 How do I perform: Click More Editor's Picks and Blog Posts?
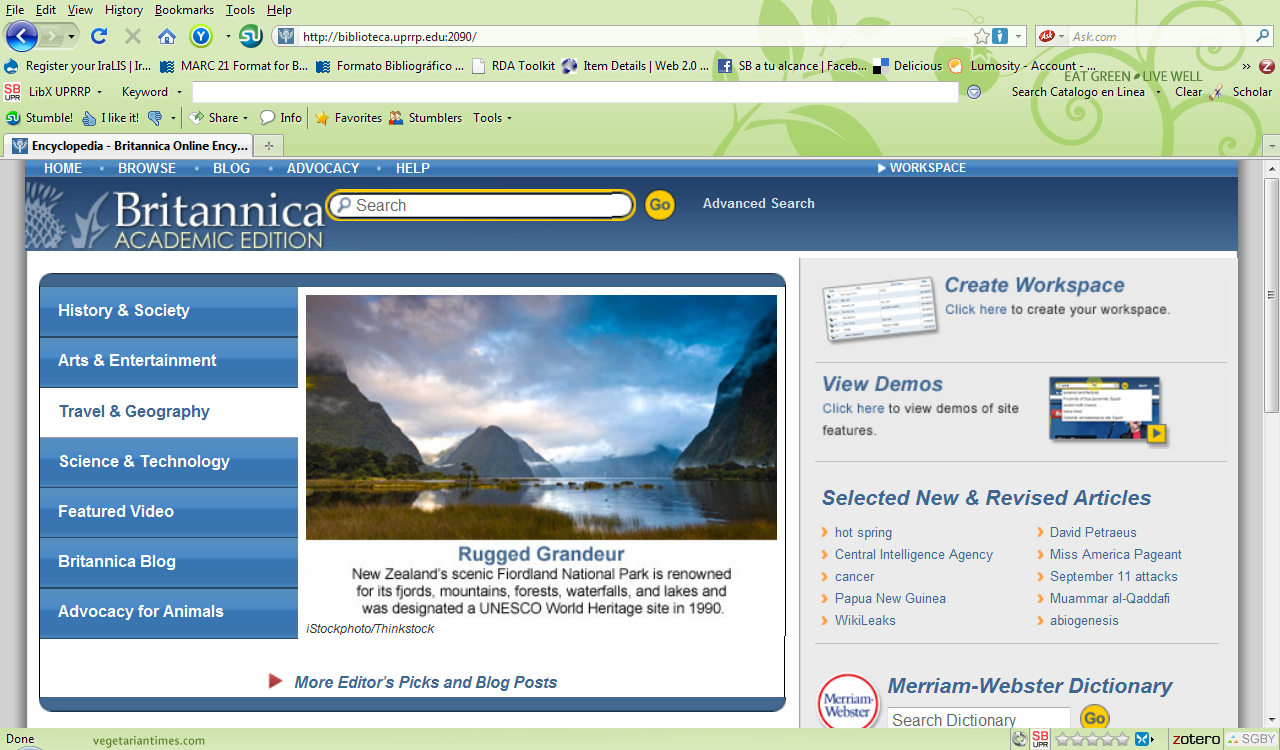coord(425,682)
